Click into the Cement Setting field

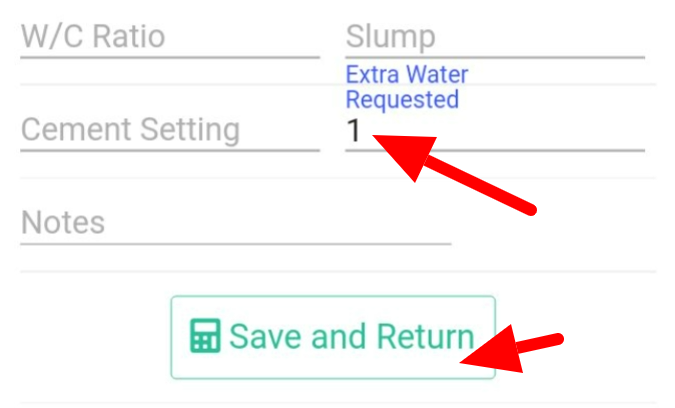(170, 130)
